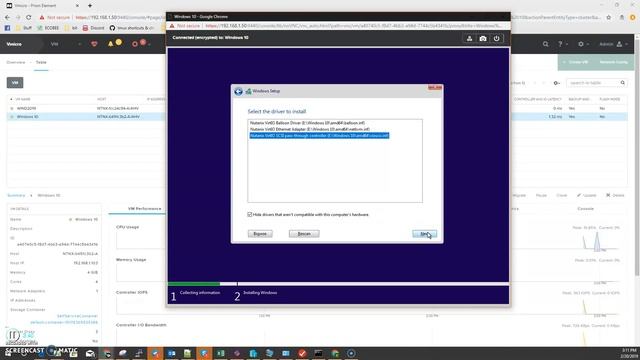Click the Screencast-O-Matic pause button
Viewport: 640px width, 360px height.
point(13,336)
